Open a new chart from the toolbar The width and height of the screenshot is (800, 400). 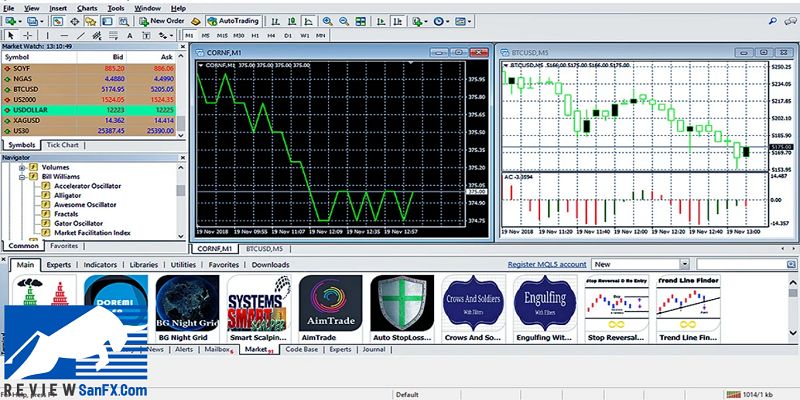[x=10, y=21]
